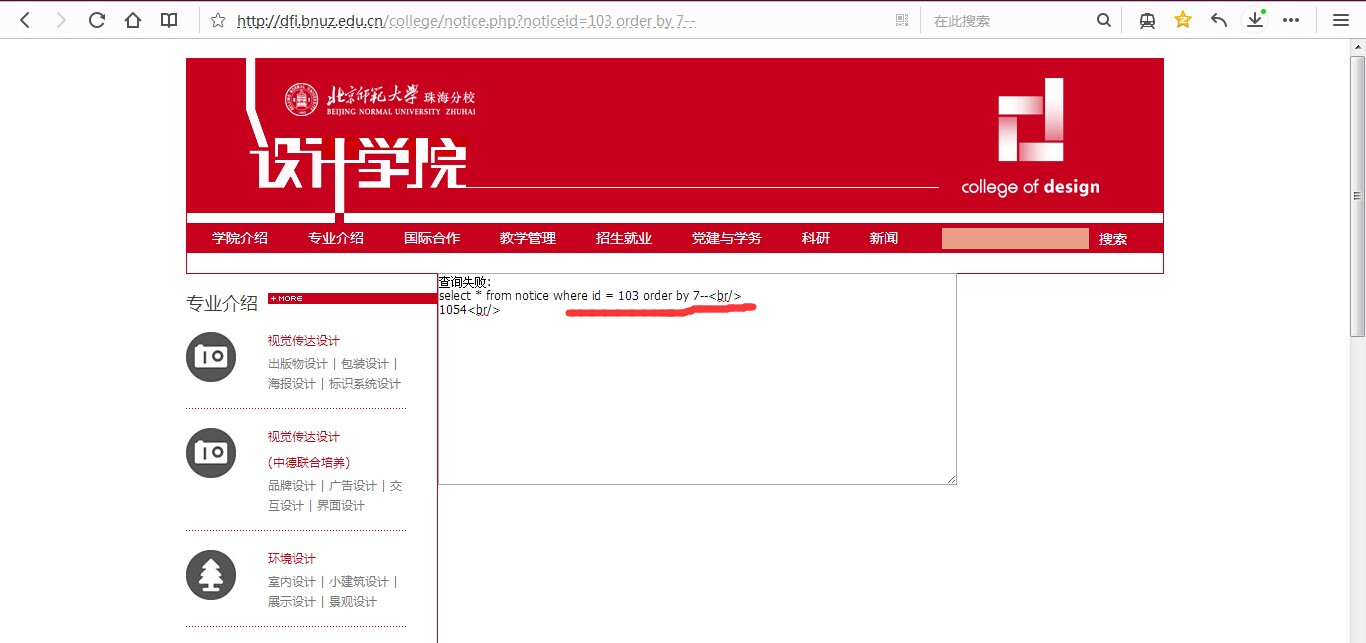Click the 专业介绍 sidebar heading
The width and height of the screenshot is (1366, 643).
(x=222, y=303)
